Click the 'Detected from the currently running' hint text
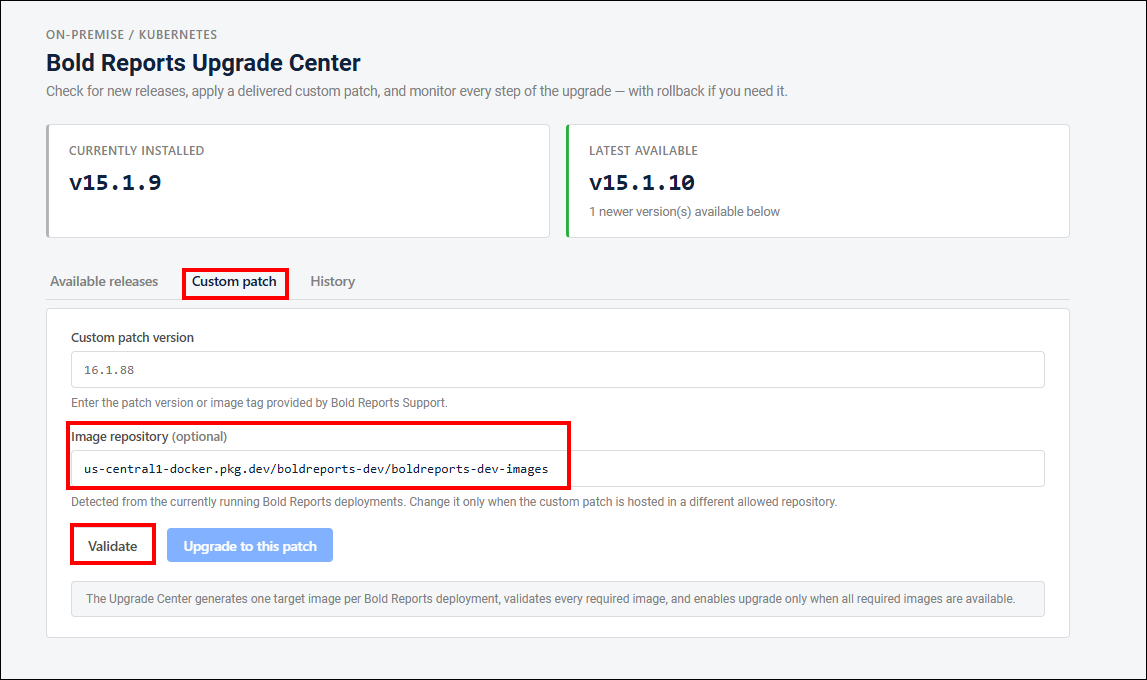The height and width of the screenshot is (680, 1147). pos(454,502)
